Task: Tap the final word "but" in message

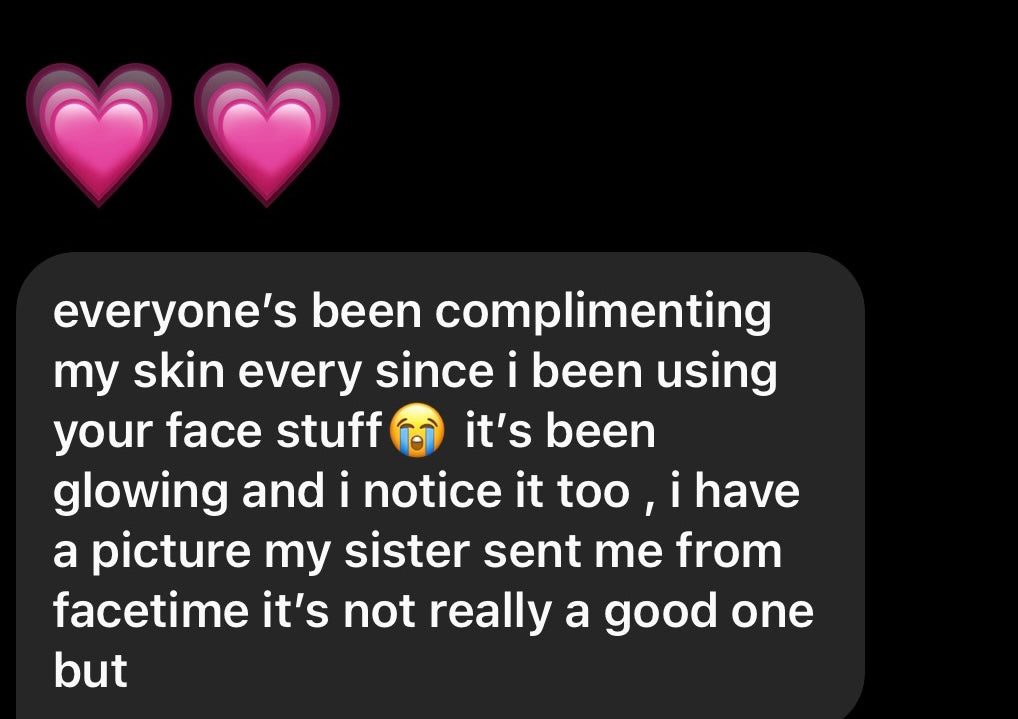Action: click(90, 670)
